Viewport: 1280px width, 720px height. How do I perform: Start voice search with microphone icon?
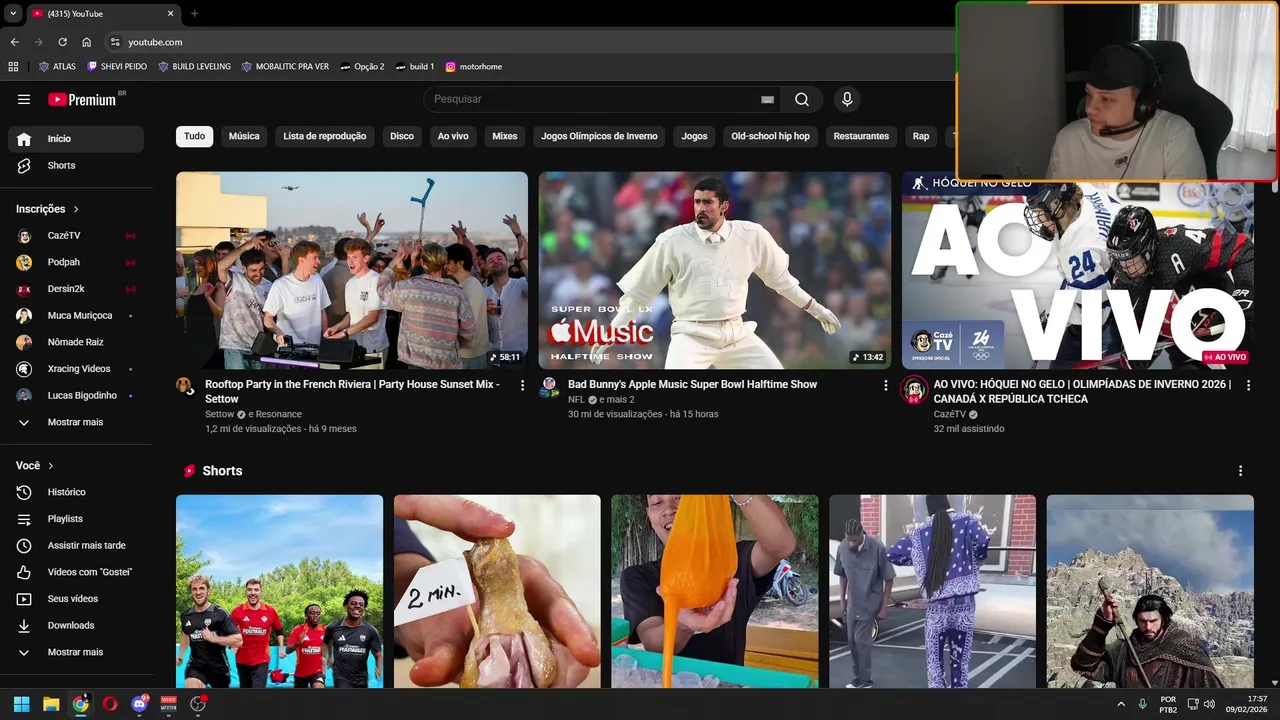point(847,99)
